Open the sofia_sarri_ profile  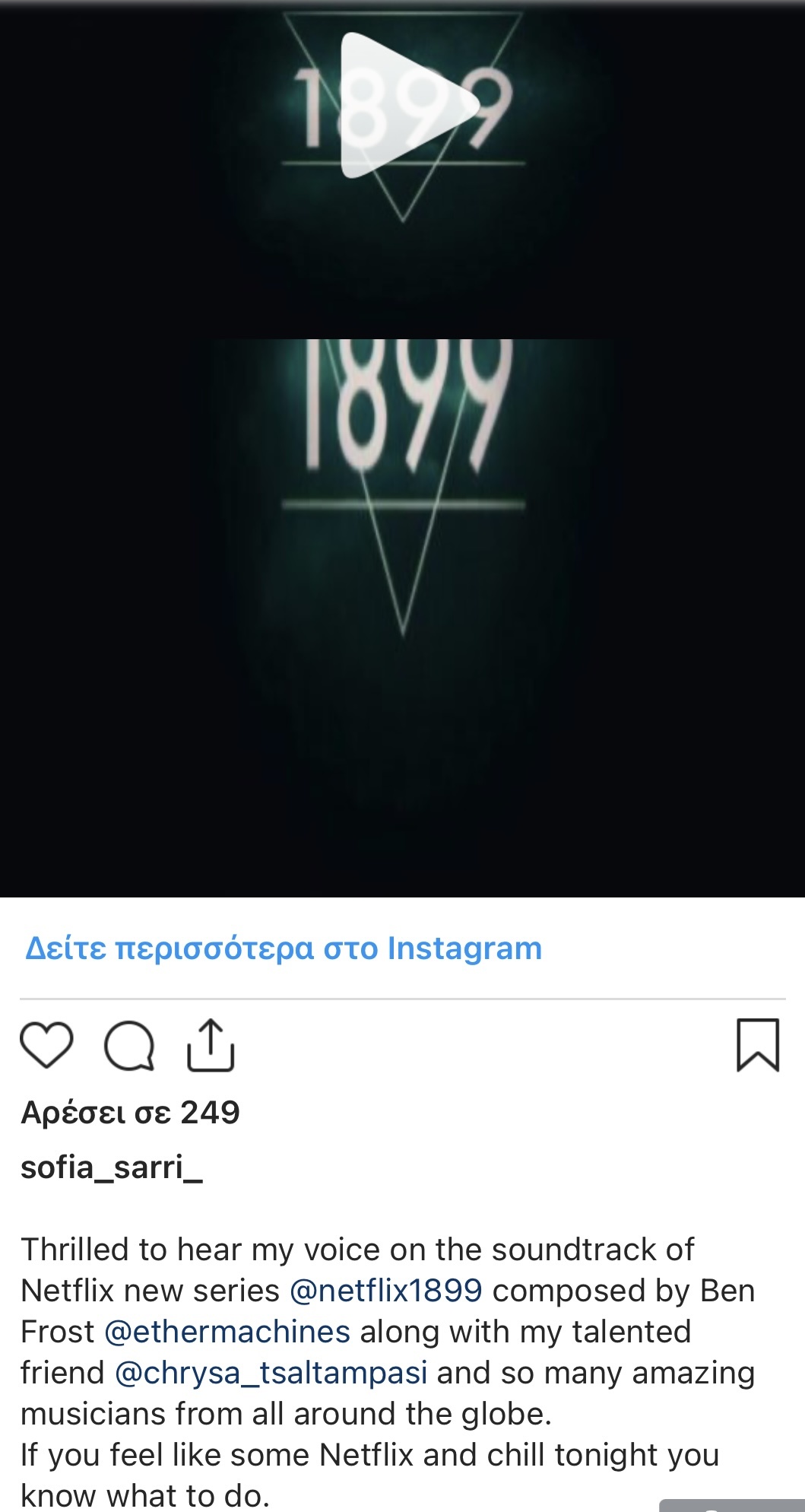point(112,1167)
